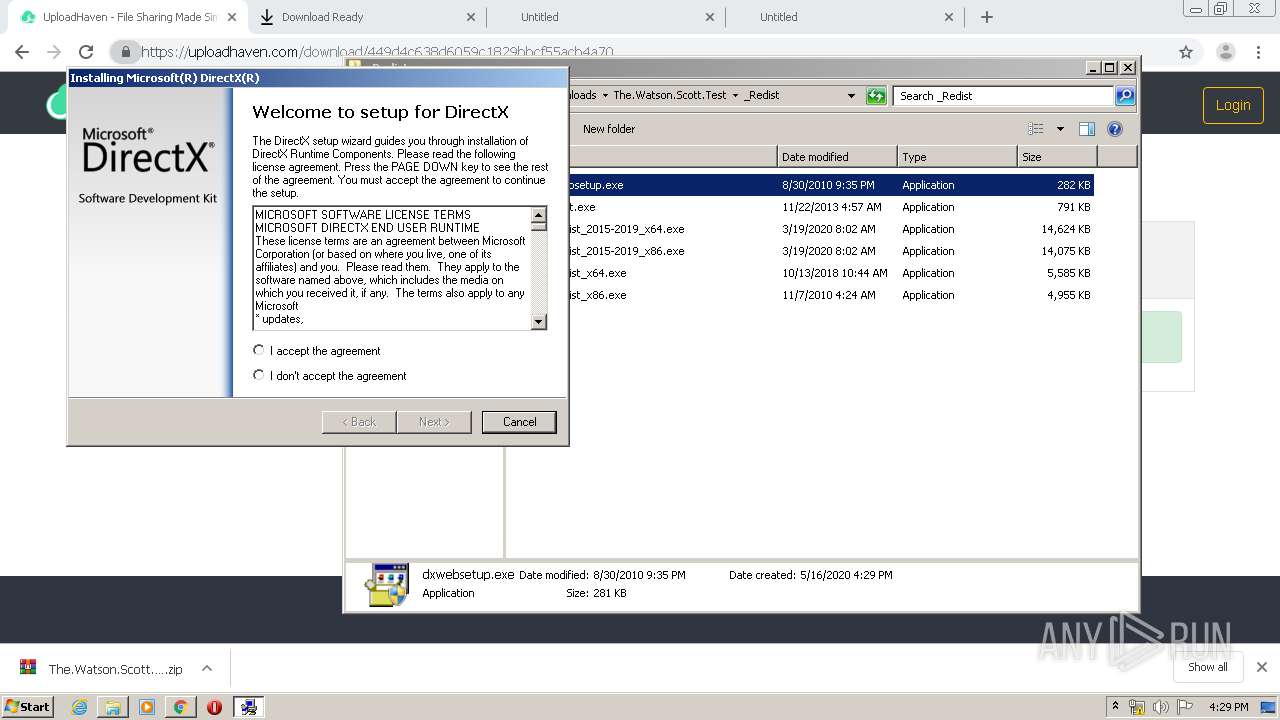Click the change view icon in Explorer

[1036, 129]
